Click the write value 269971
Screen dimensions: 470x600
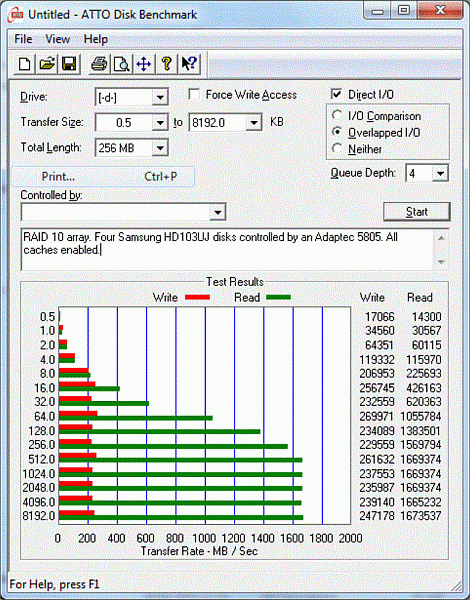377,416
